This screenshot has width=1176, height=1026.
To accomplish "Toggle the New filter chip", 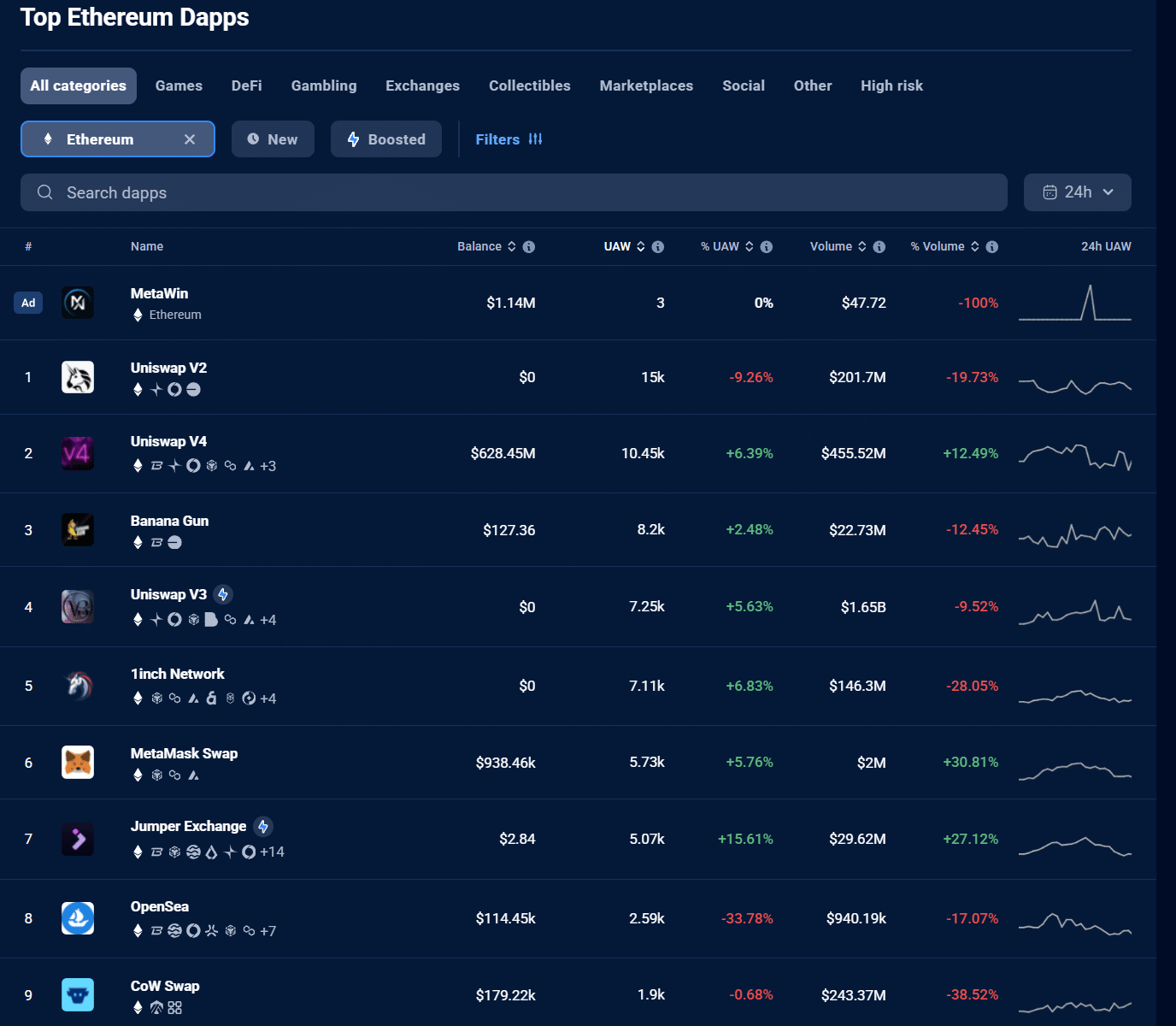I will 273,139.
